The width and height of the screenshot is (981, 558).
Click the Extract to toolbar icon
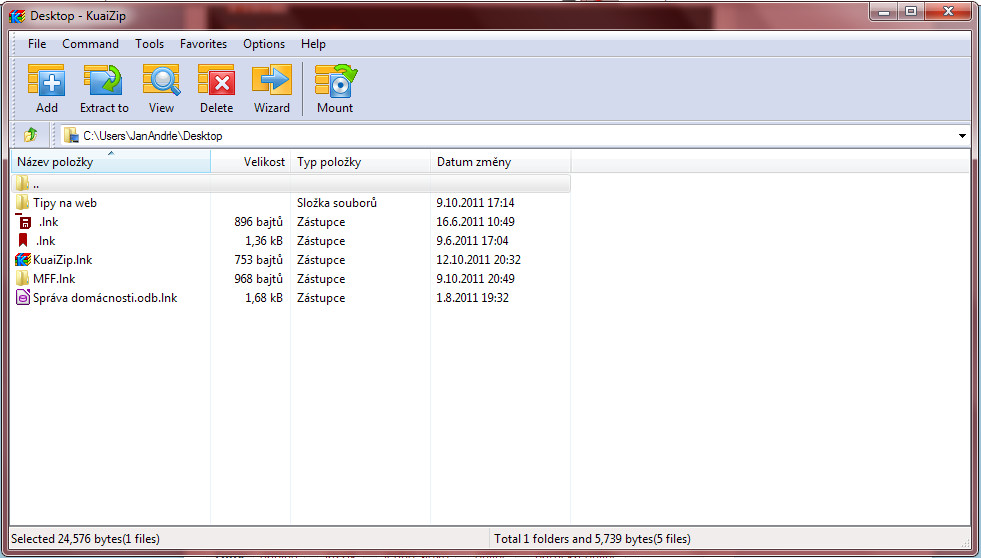point(103,81)
